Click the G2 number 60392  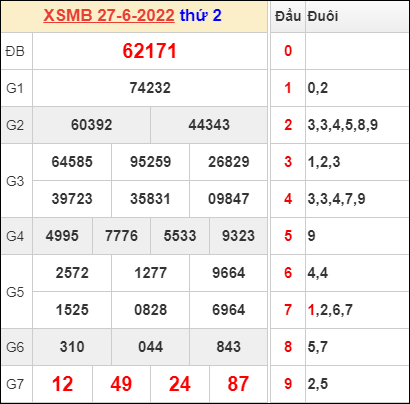pos(92,125)
